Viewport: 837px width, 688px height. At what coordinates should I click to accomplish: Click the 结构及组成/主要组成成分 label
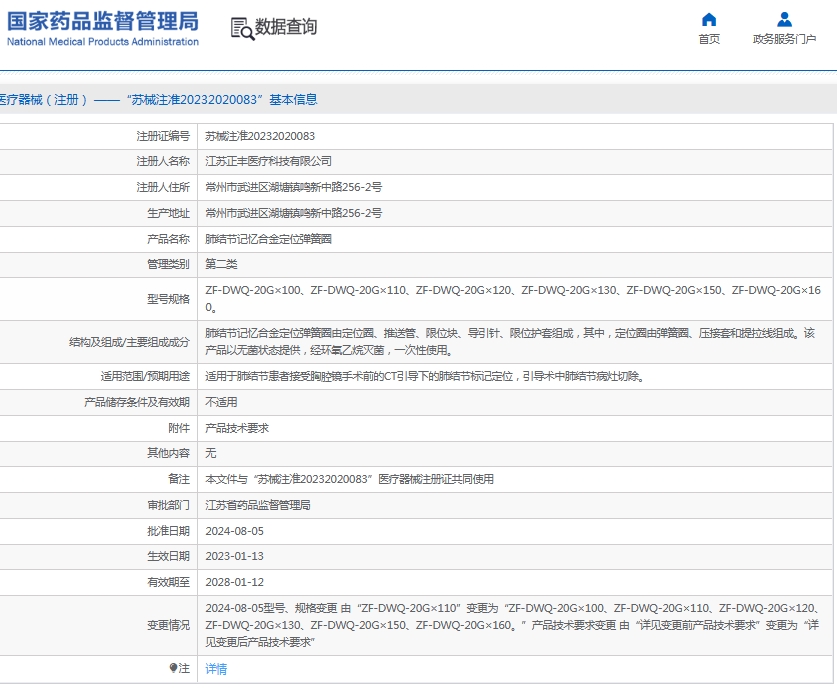(x=130, y=343)
